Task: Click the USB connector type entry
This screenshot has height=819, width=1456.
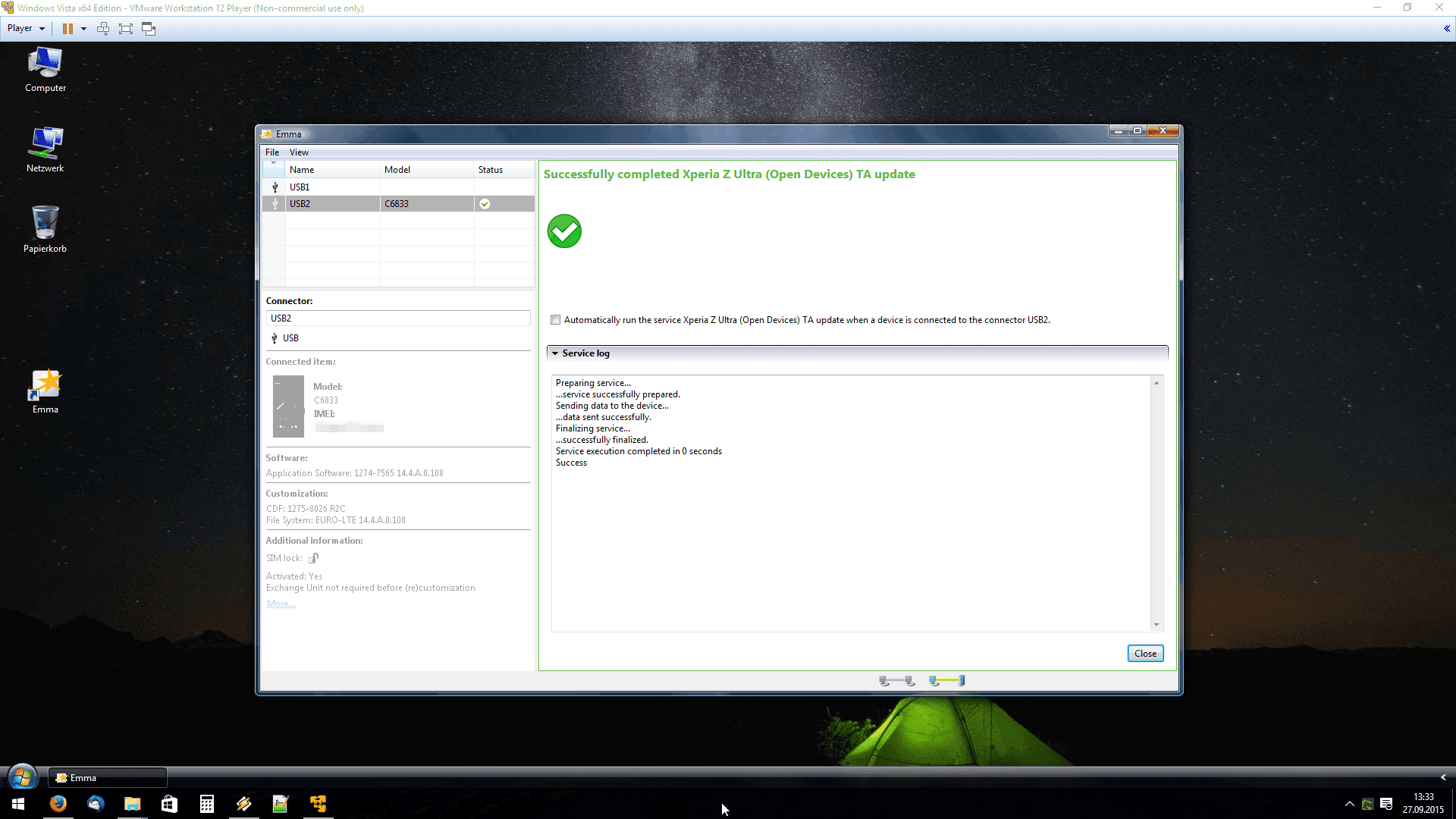Action: pyautogui.click(x=285, y=338)
